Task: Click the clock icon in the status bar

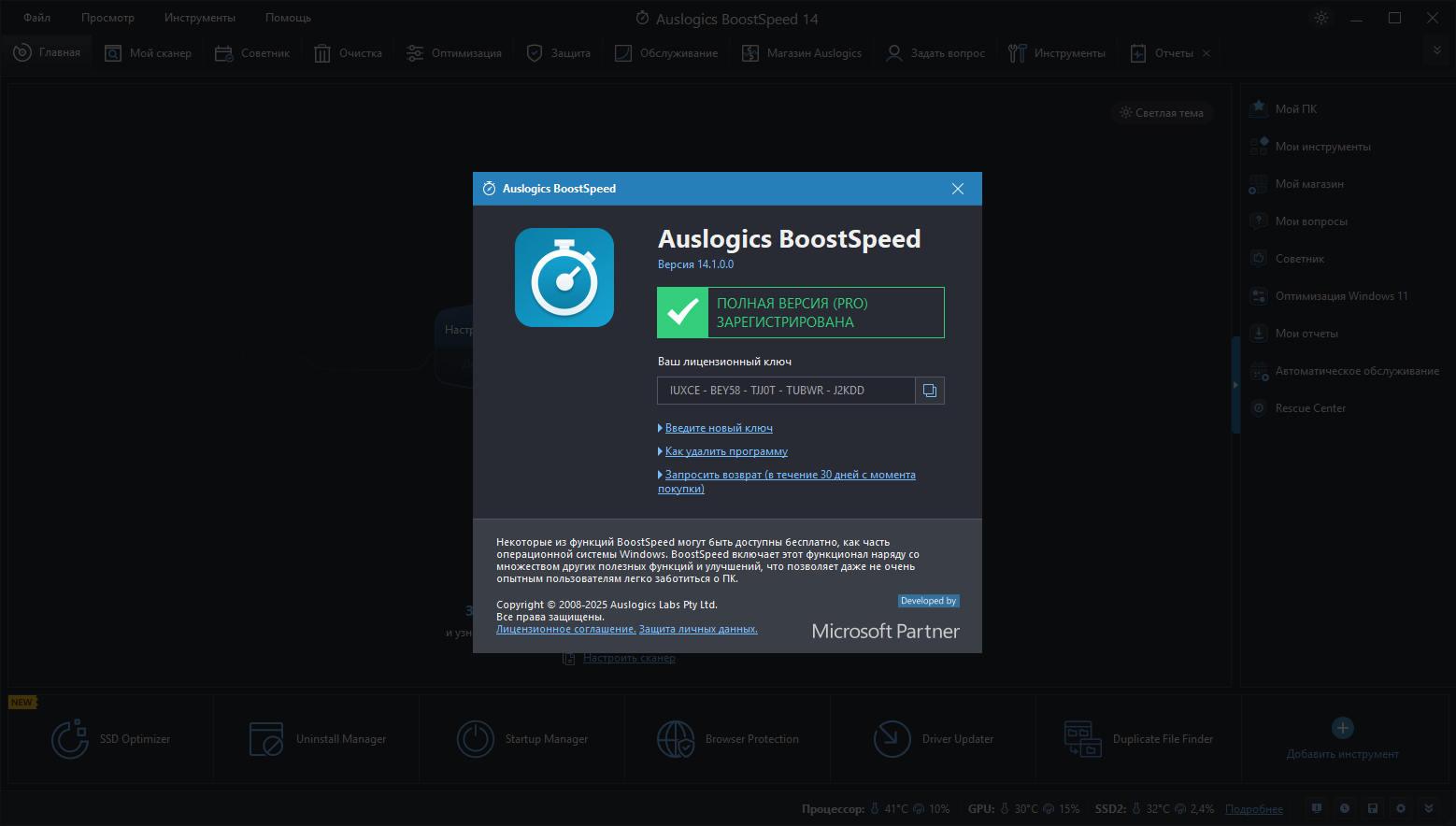Action: point(1344,808)
